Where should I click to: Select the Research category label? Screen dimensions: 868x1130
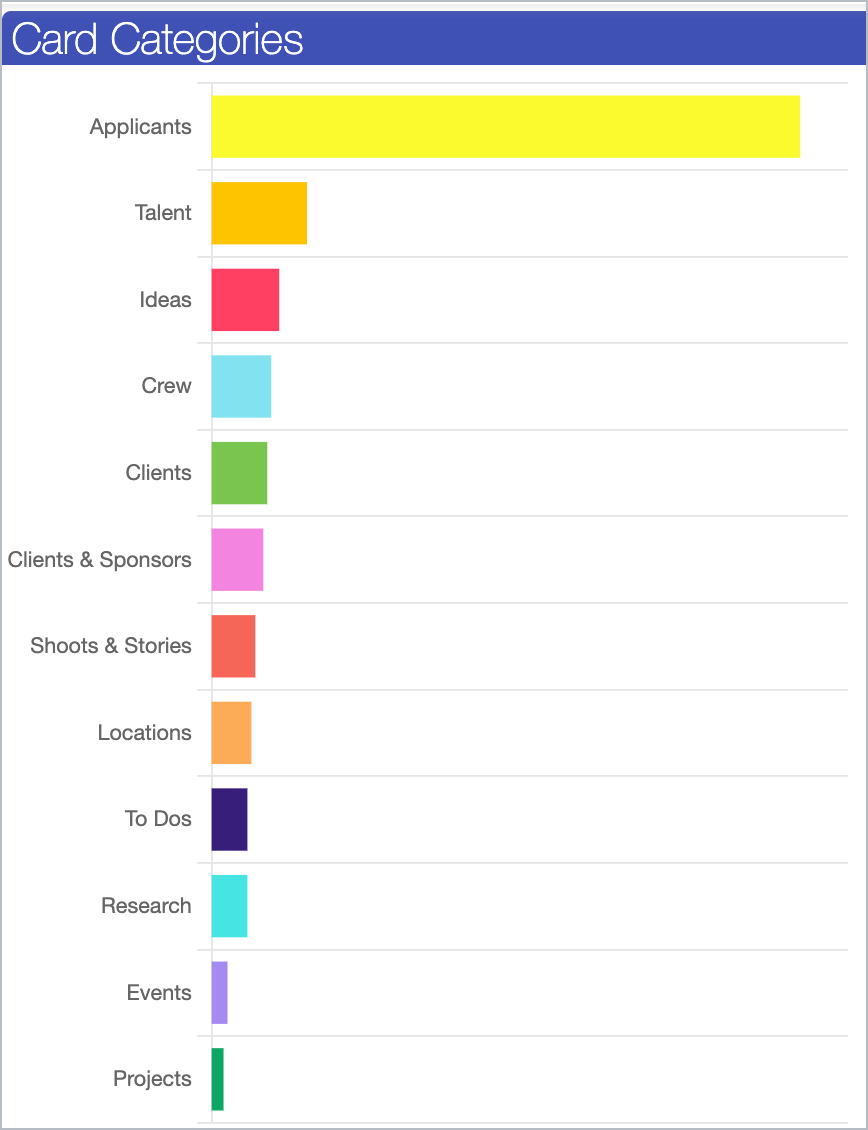click(146, 906)
